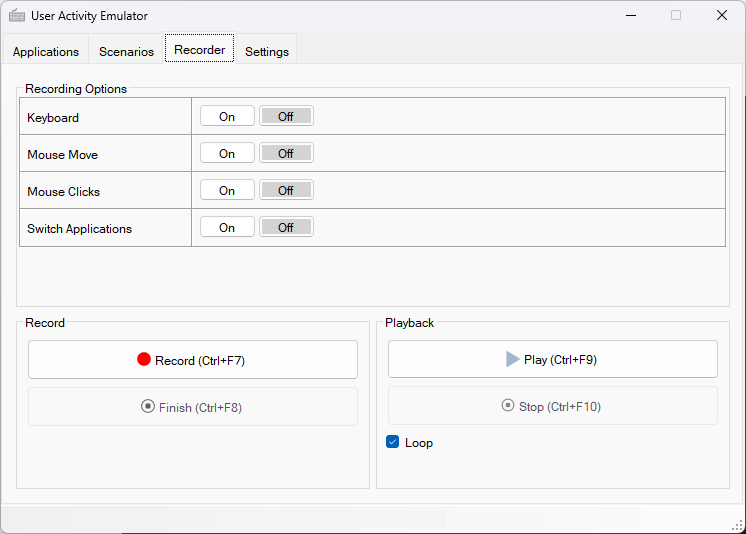
Task: Click the User Activity Emulator title icon
Action: 17,16
